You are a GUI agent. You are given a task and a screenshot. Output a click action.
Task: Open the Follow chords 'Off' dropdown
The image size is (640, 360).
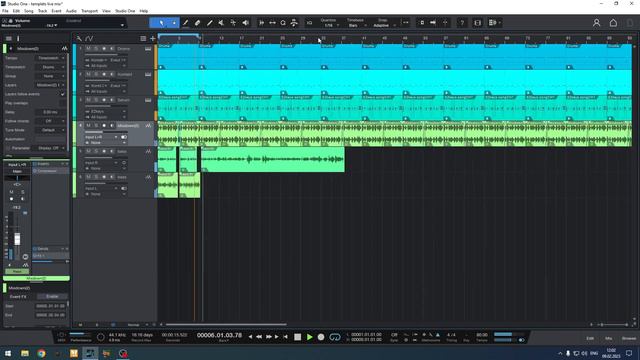[x=51, y=121]
